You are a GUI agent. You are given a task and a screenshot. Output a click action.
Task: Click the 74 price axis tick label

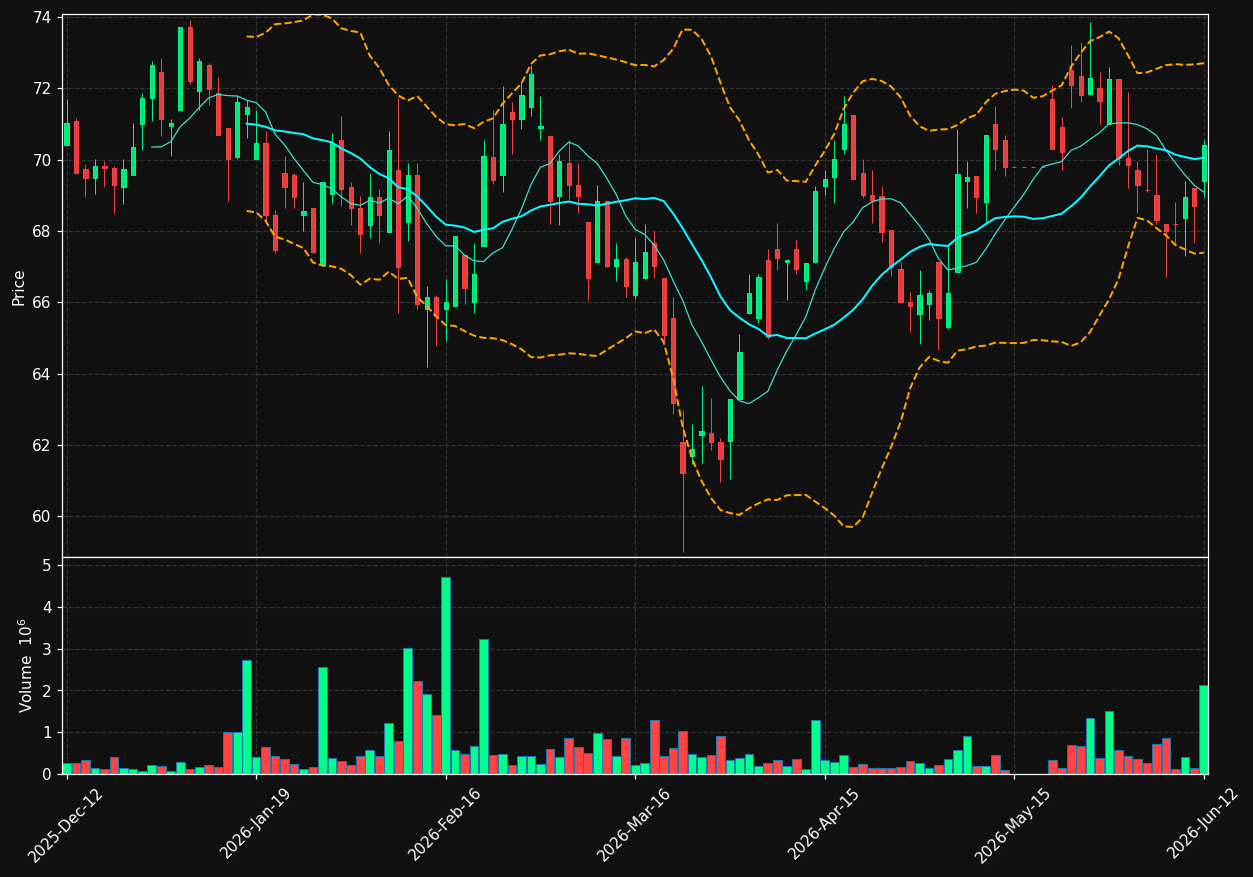(x=44, y=17)
